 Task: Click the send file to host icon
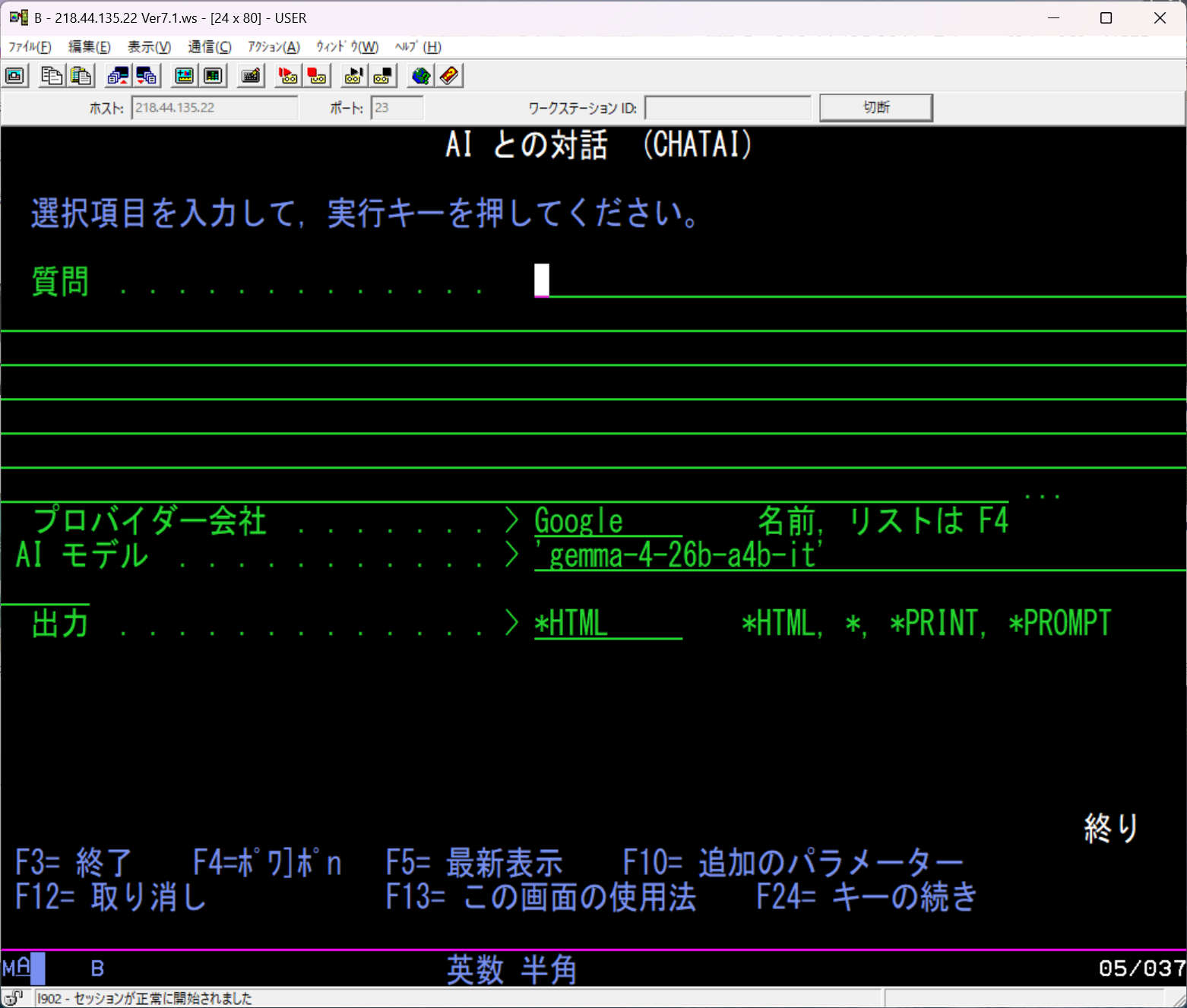click(x=118, y=76)
